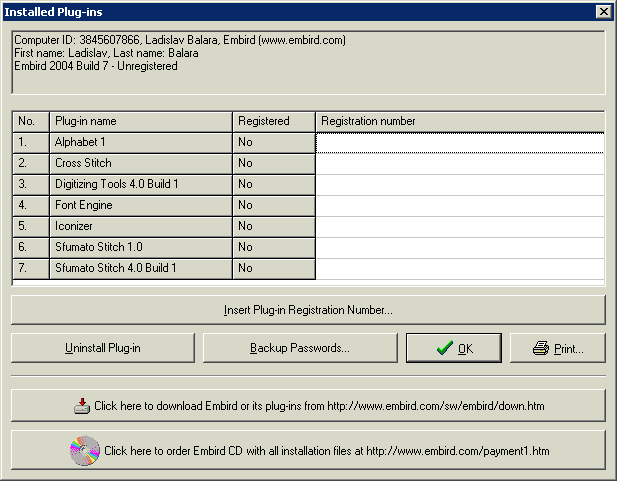Select Digitizing Tools 4.0 Build 1 entry

(x=141, y=184)
